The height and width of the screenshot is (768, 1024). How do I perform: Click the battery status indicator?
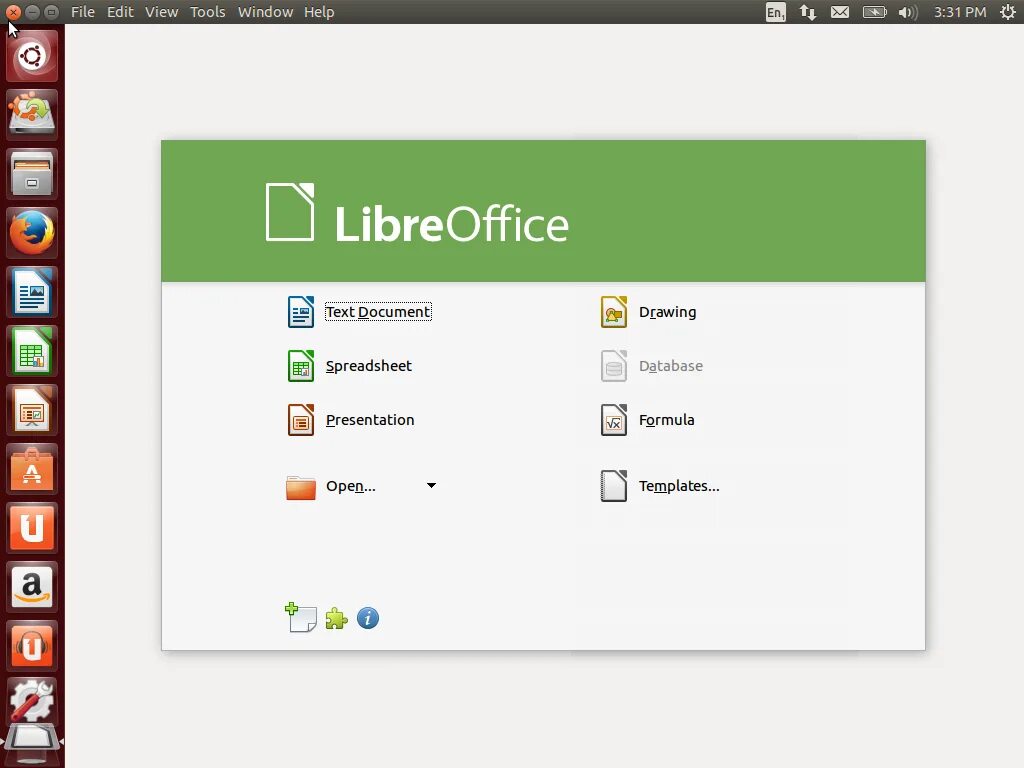tap(874, 12)
